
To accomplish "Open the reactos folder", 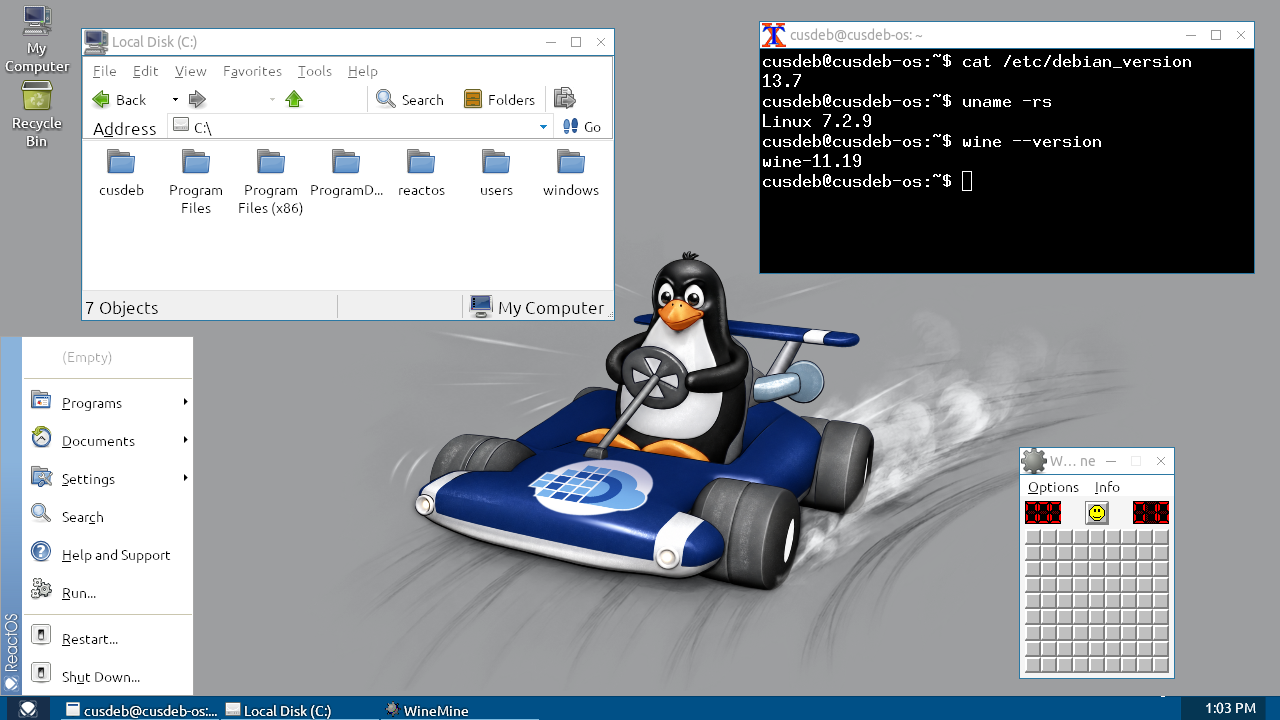I will (421, 172).
